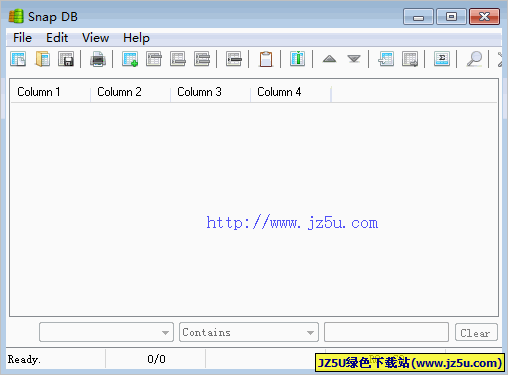This screenshot has height=375, width=508.
Task: Sort by Column 1 header
Action: (51, 92)
